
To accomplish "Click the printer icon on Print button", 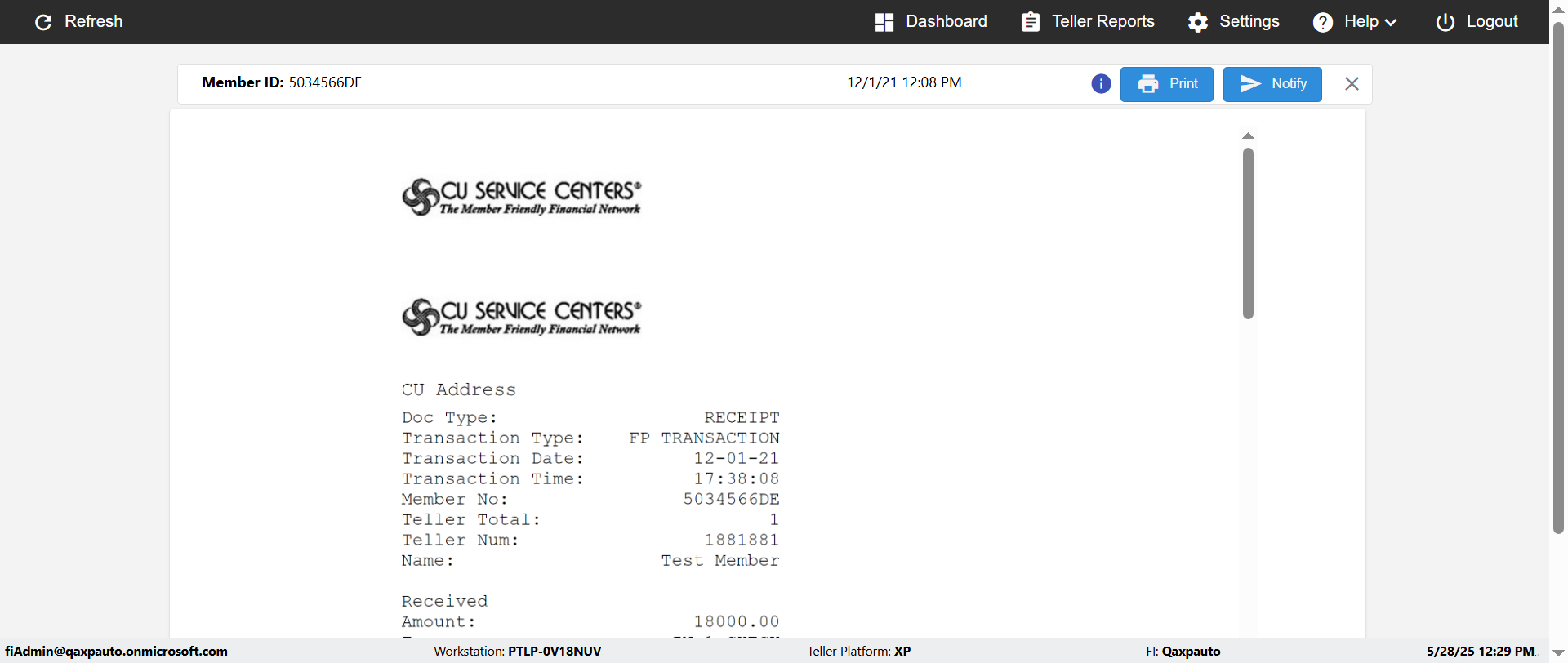I will coord(1148,84).
